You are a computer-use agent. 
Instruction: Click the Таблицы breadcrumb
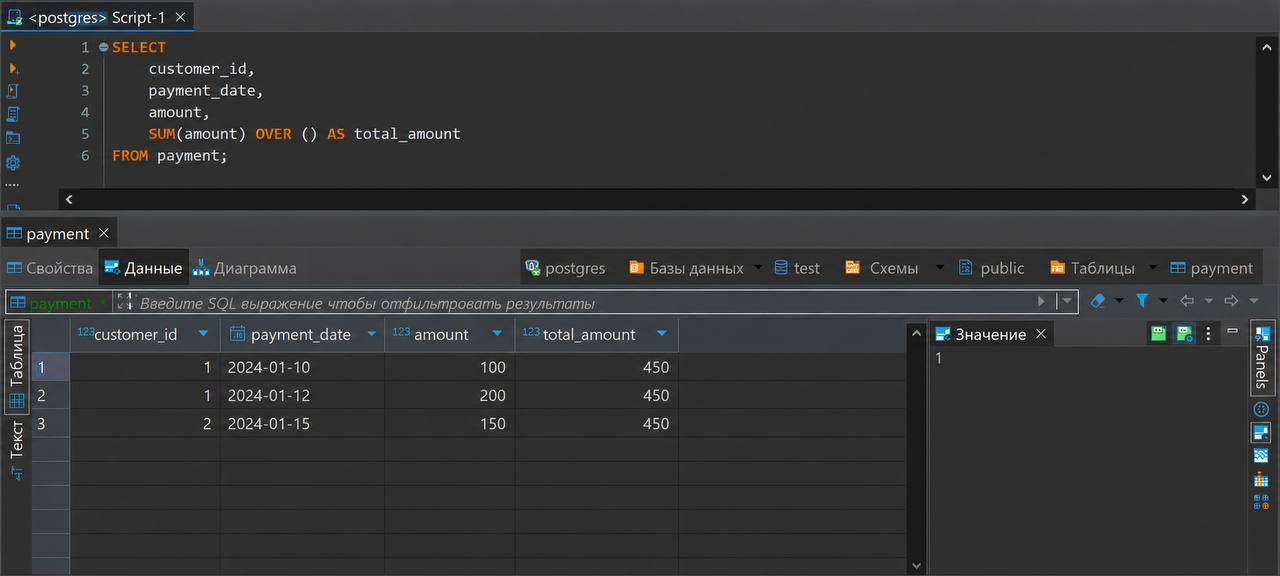pyautogui.click(x=1092, y=268)
